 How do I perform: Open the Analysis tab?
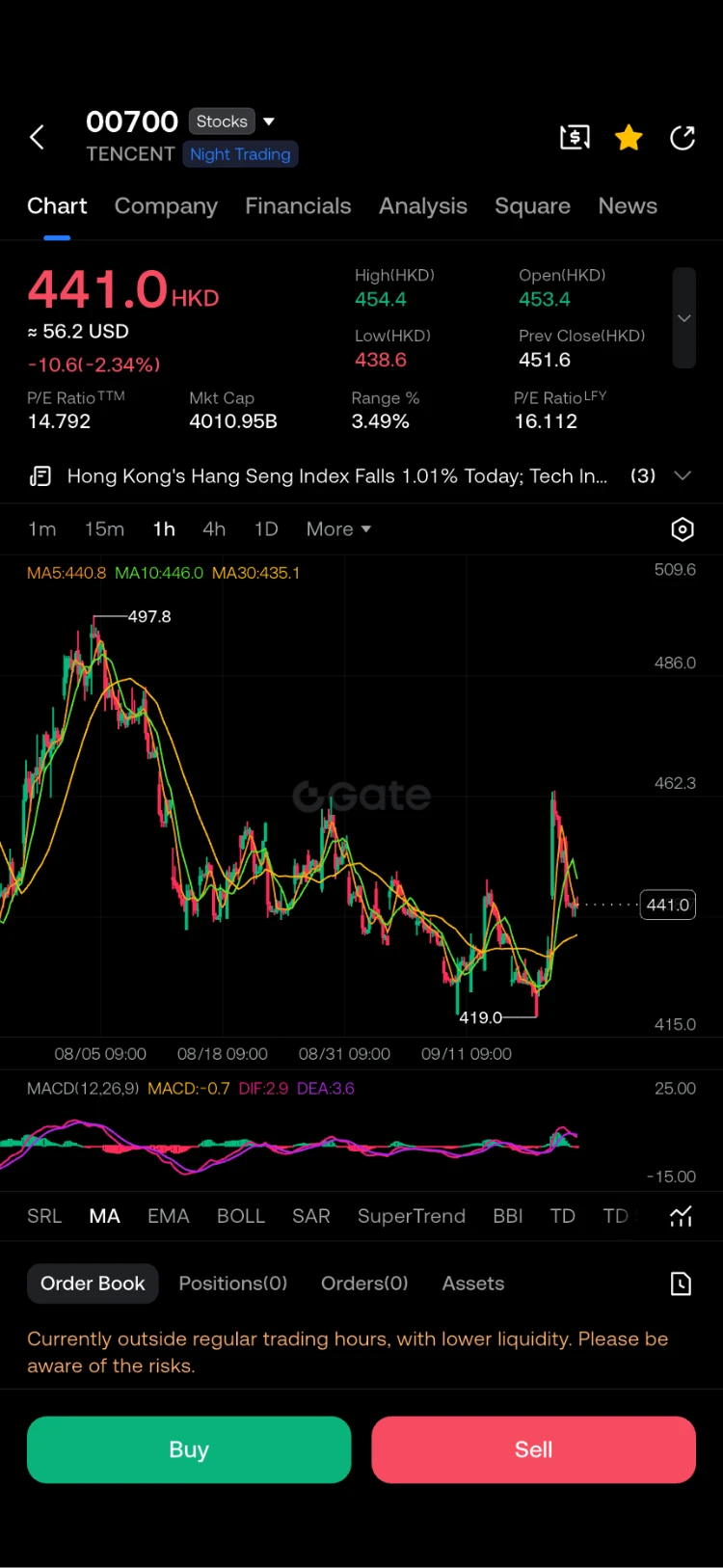coord(423,206)
